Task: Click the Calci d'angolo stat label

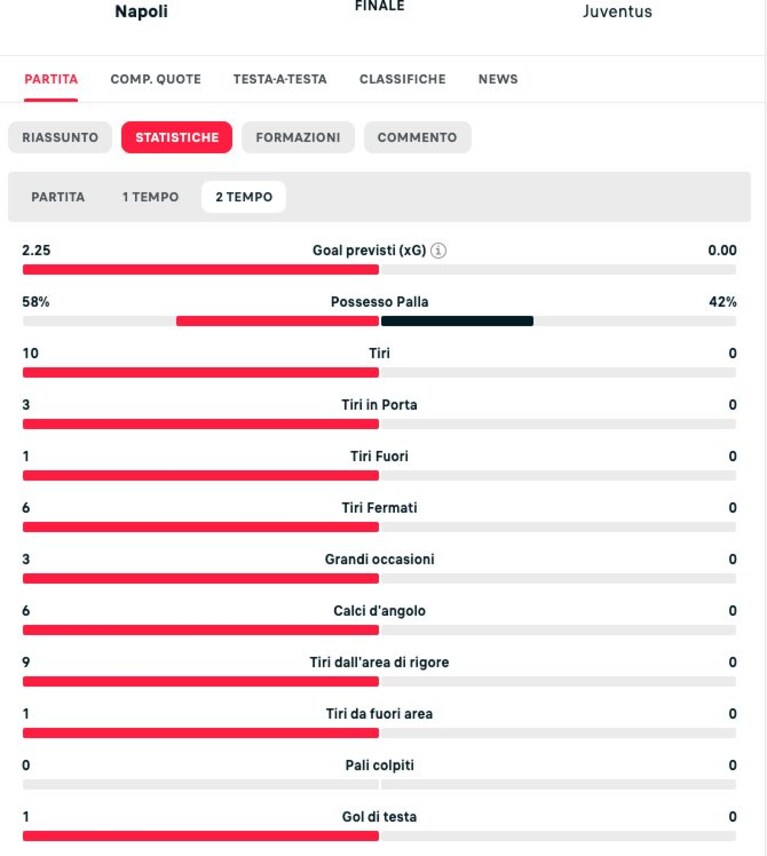Action: 379,611
